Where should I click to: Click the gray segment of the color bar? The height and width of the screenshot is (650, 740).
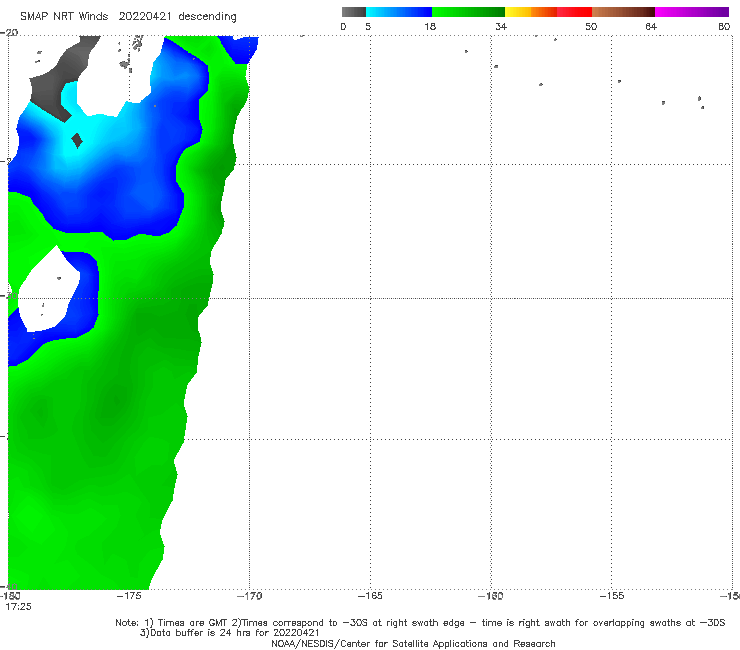(354, 12)
